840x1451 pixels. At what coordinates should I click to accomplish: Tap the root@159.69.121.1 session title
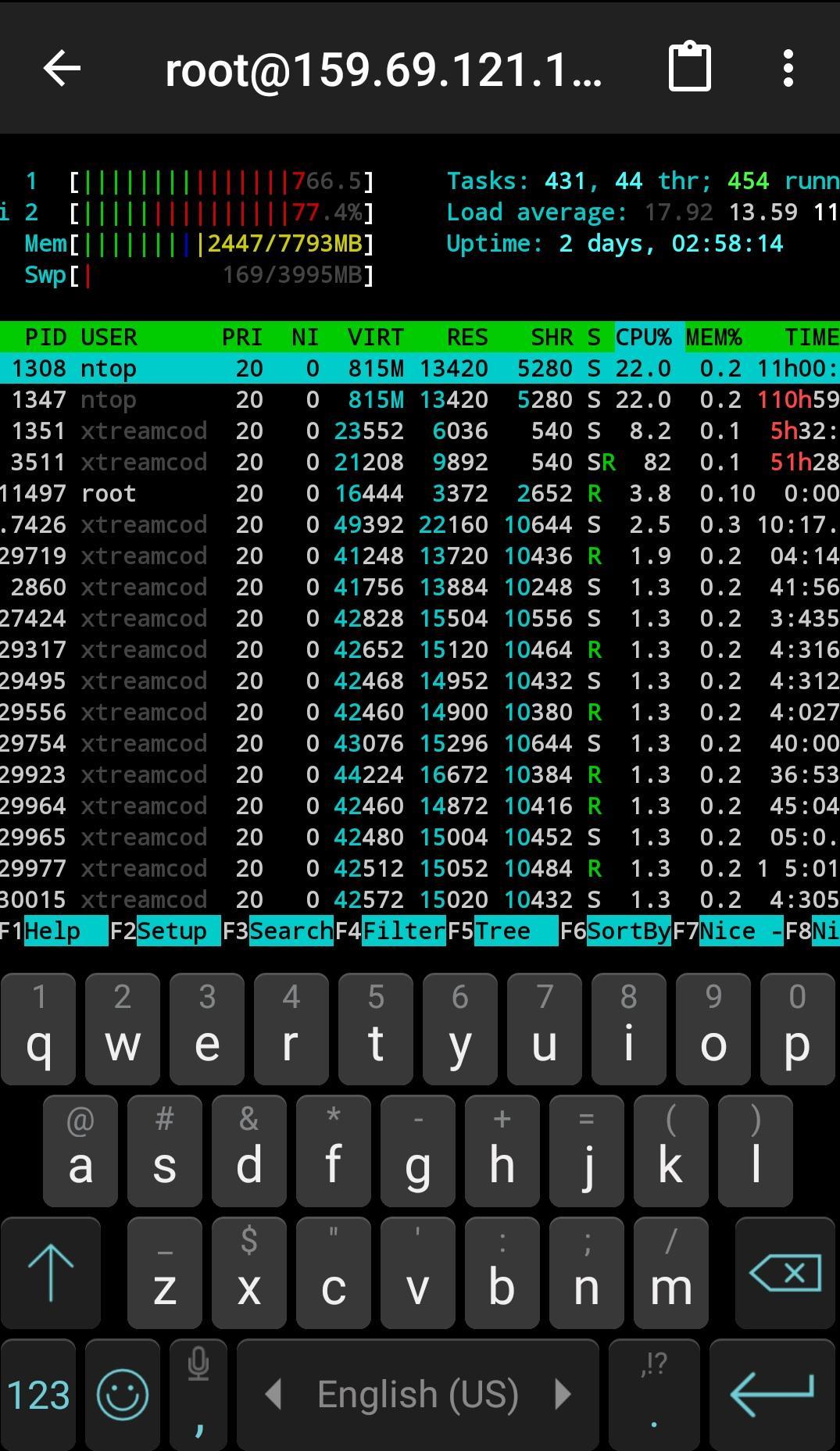[x=384, y=70]
